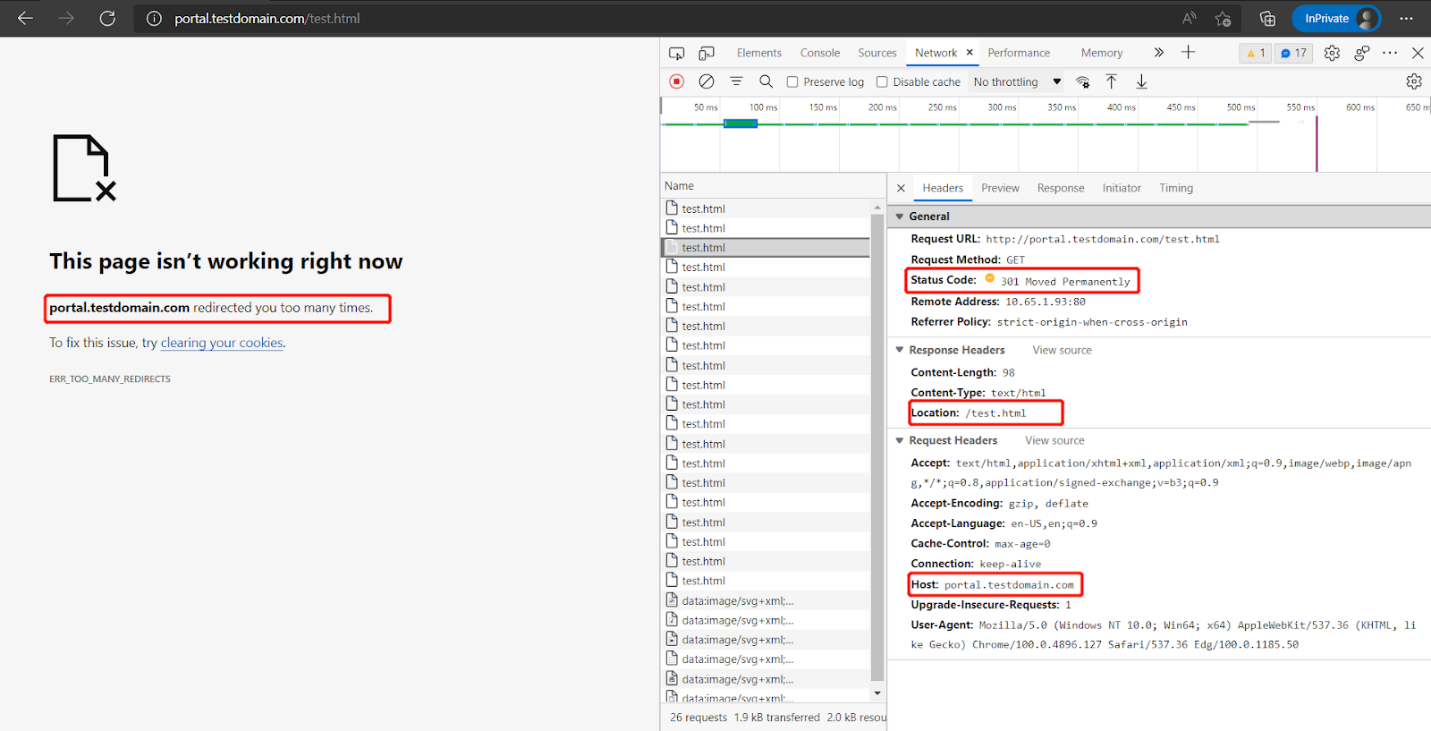
Task: Import a HAR file using the import icon
Action: [1111, 81]
